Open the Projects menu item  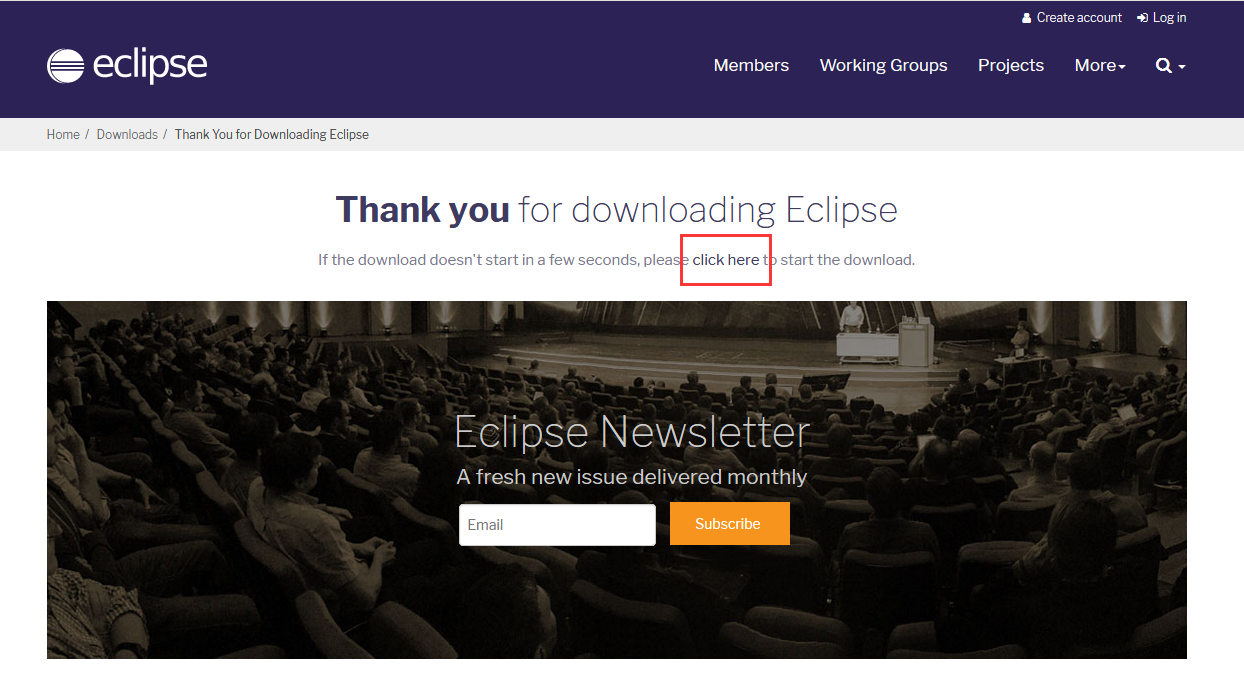click(x=1011, y=66)
